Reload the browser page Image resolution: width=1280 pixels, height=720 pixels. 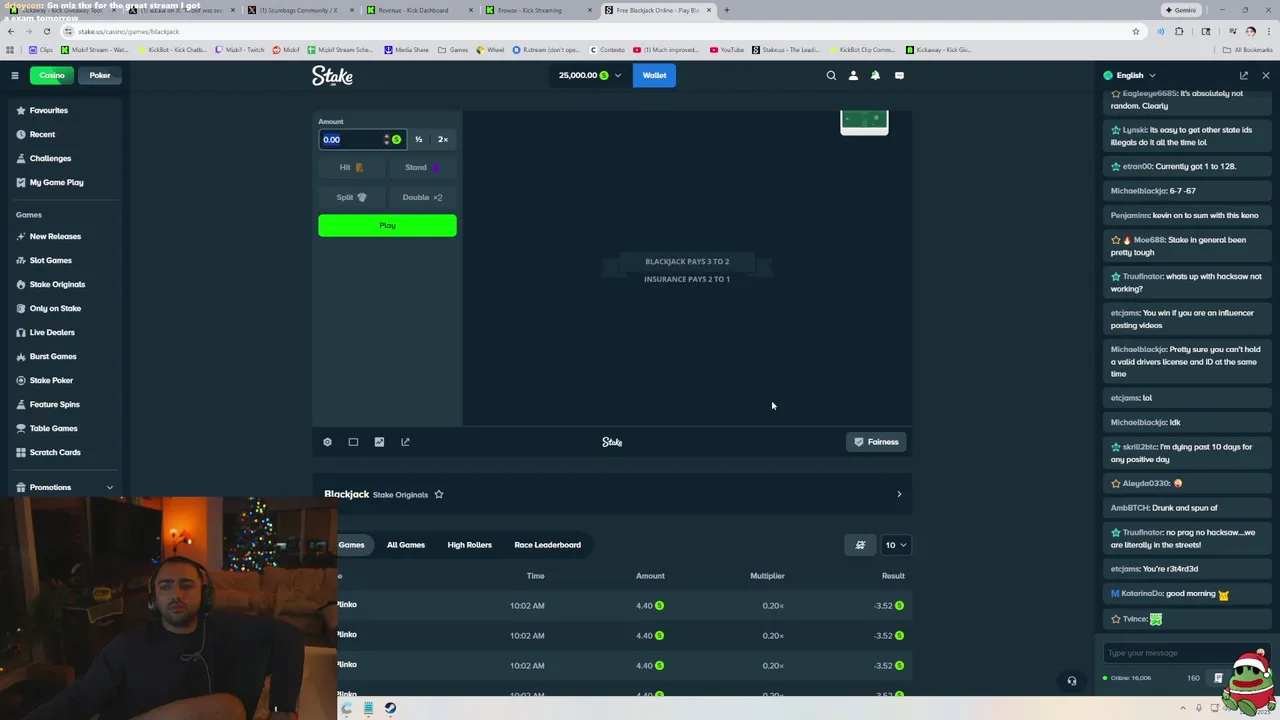click(46, 31)
